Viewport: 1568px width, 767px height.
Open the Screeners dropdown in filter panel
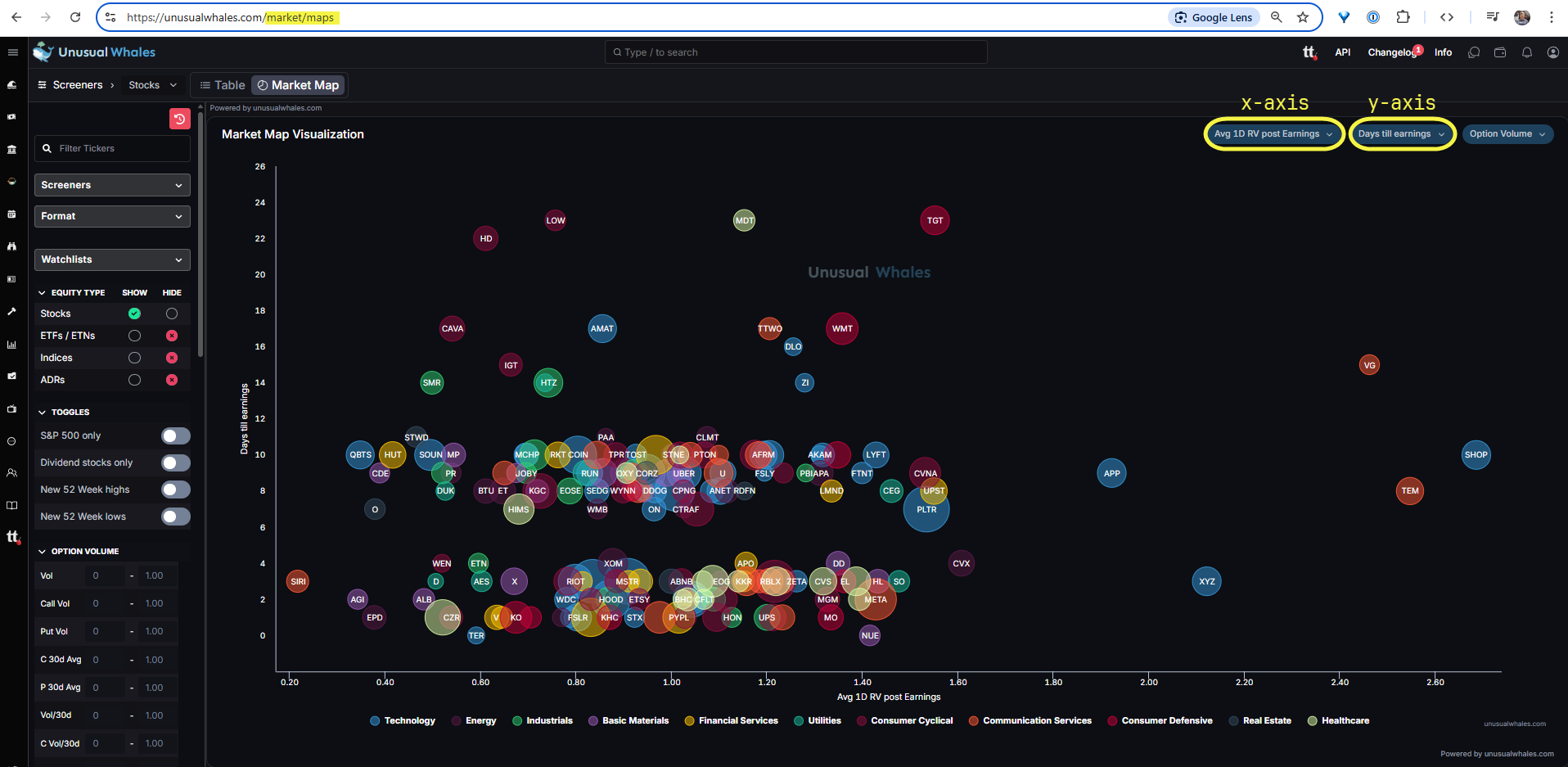coord(112,185)
